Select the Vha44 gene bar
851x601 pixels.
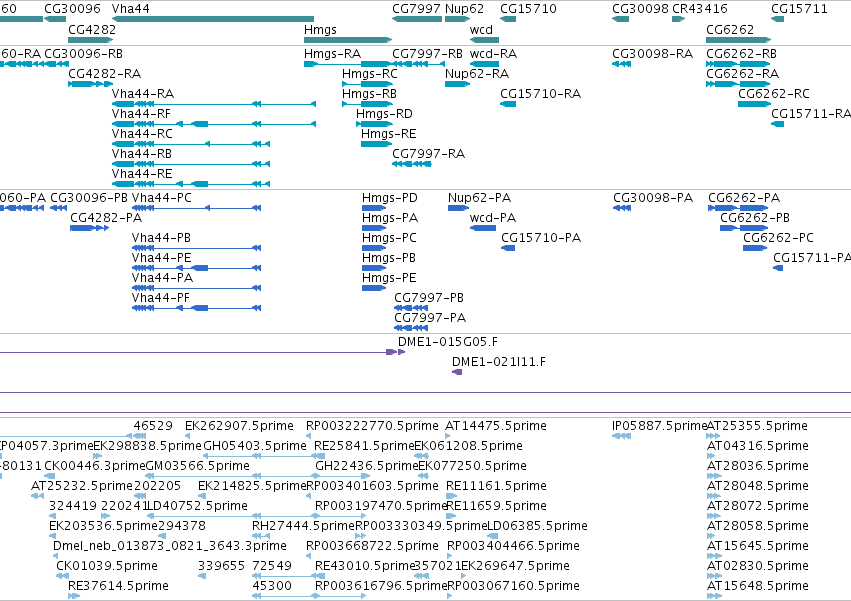coord(213,19)
